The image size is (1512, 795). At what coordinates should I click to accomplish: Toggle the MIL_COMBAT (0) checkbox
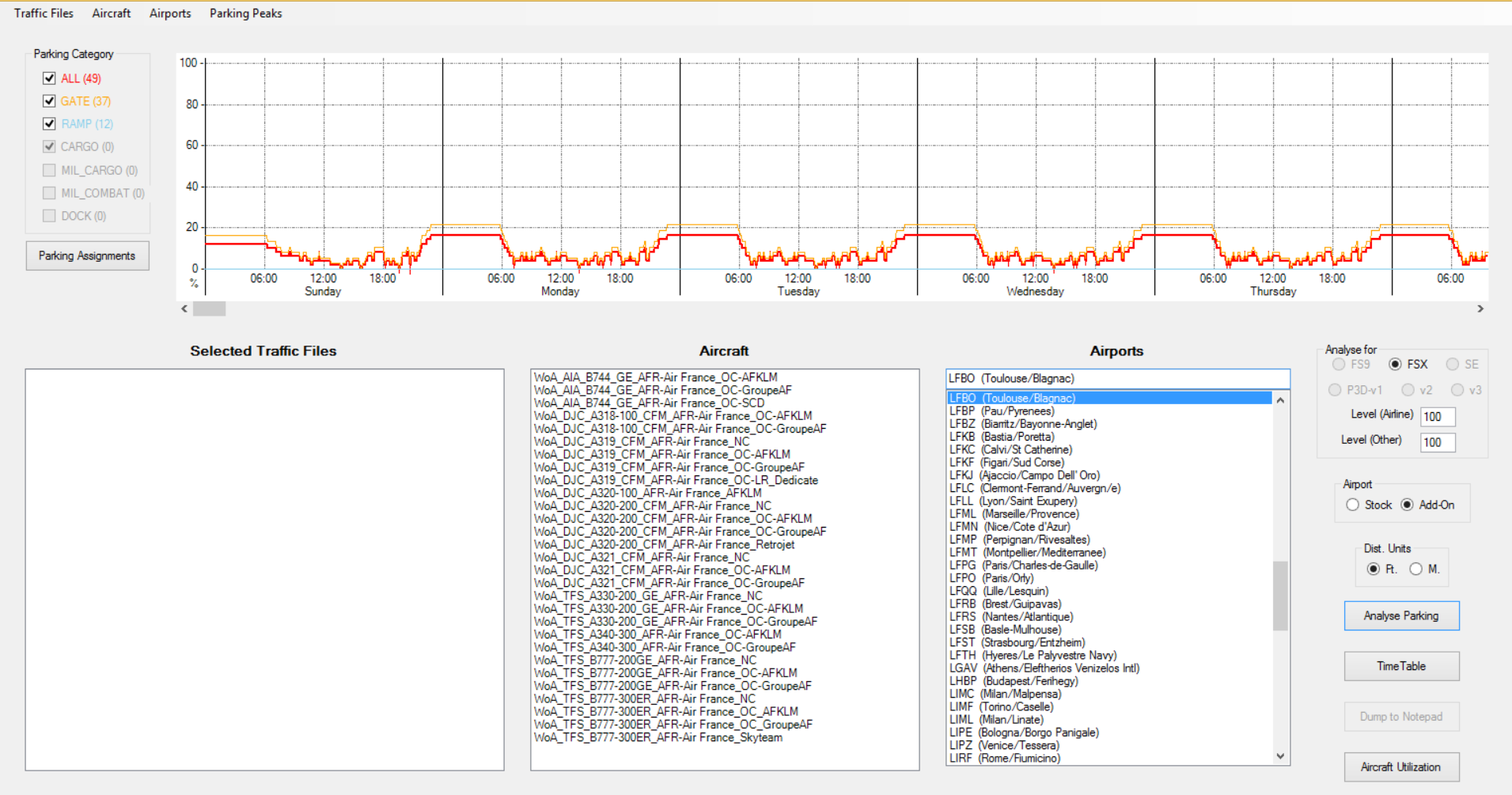49,193
